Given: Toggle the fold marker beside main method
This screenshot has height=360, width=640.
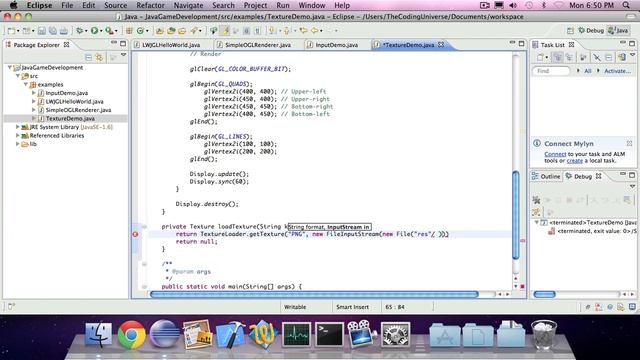Looking at the screenshot, I should click(144, 287).
